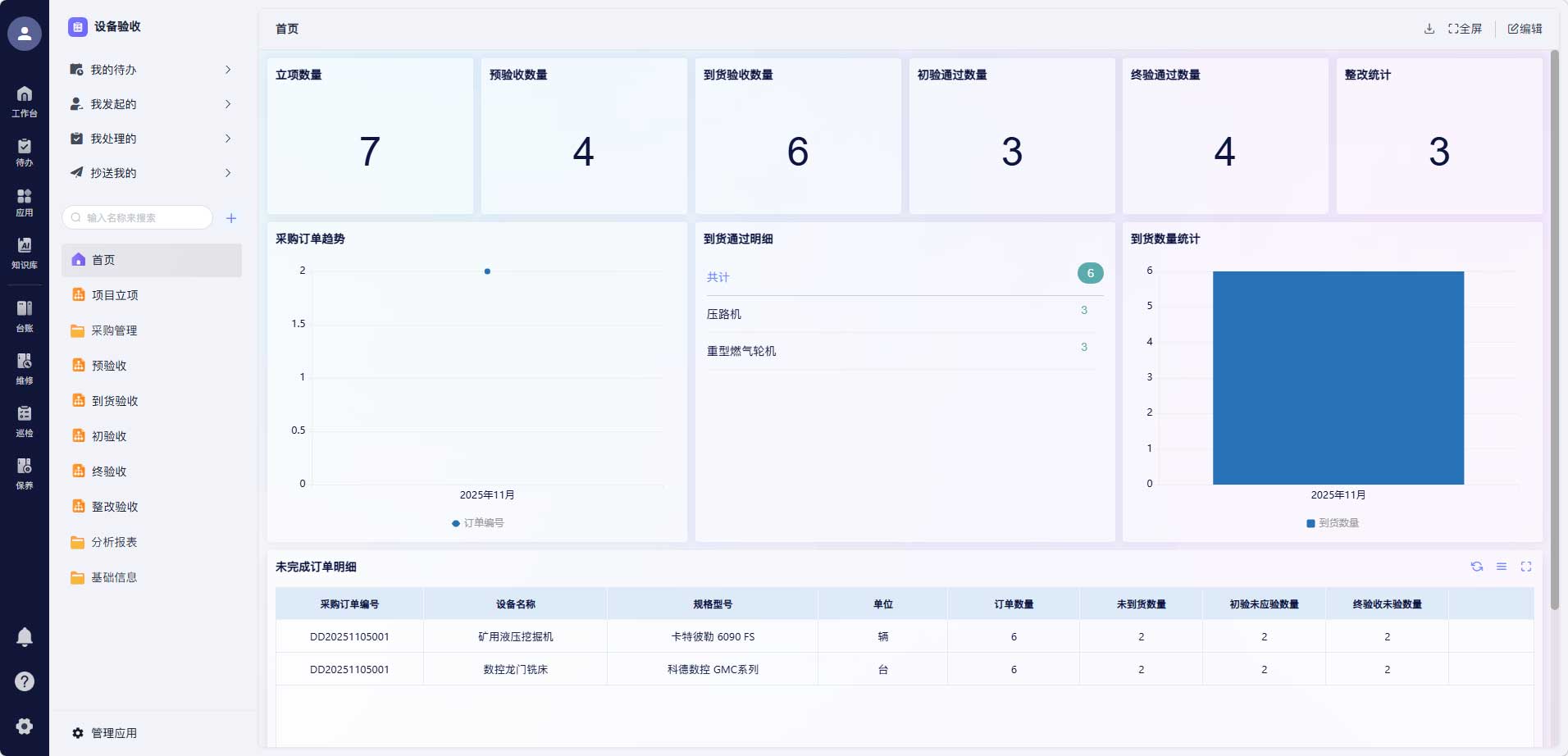Toggle 到货数量 legend in bar chart
1568x756 pixels.
coord(1333,523)
